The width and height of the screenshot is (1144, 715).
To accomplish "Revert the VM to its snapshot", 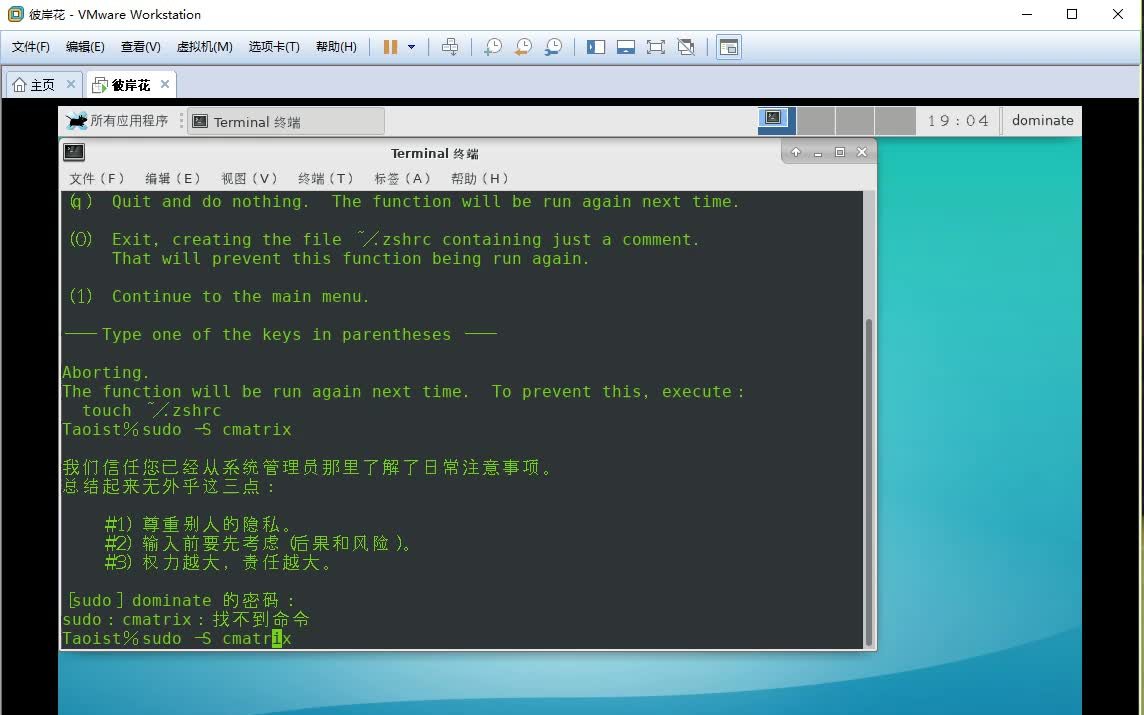I will 522,46.
